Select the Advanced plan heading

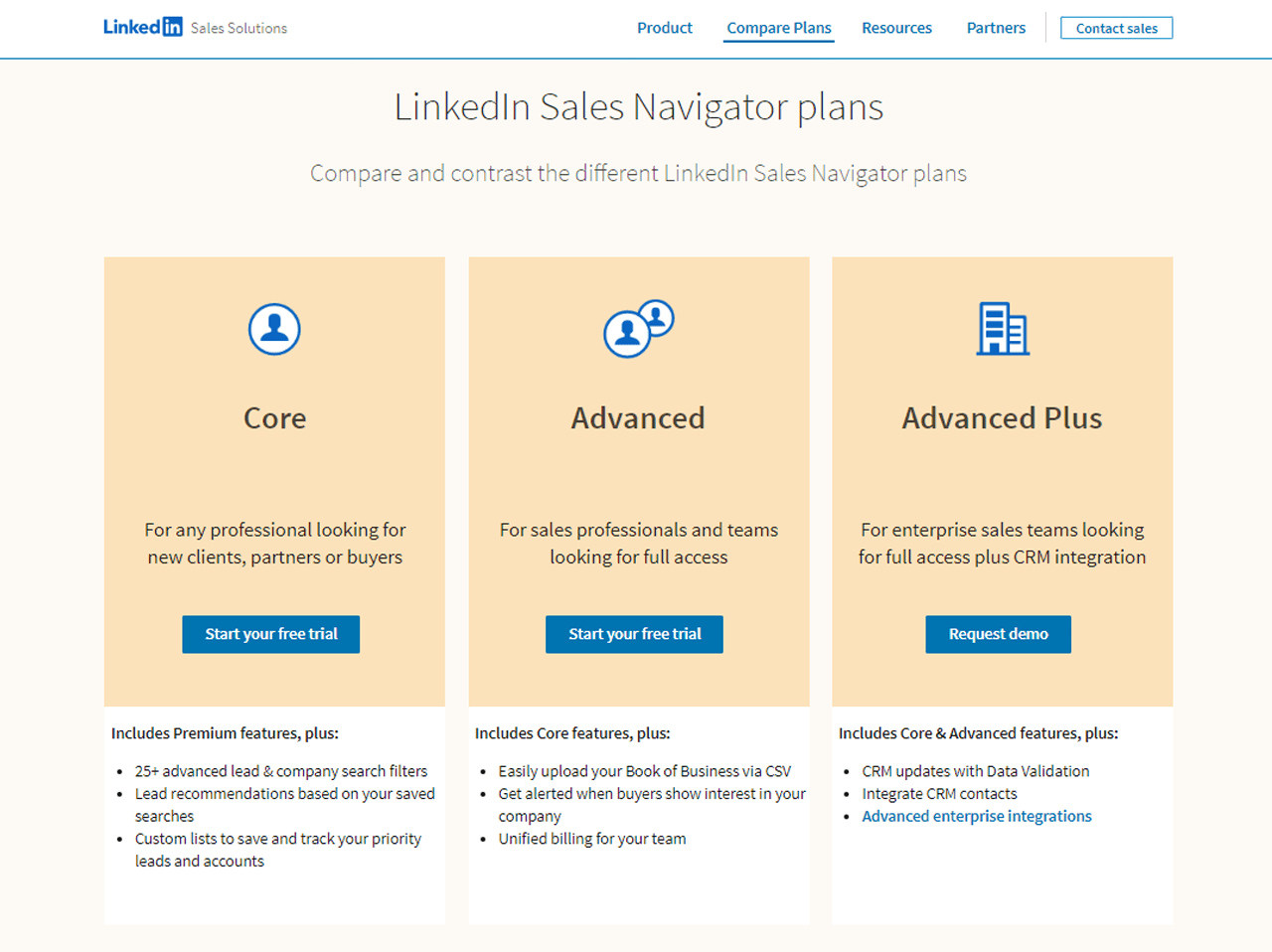[x=638, y=418]
